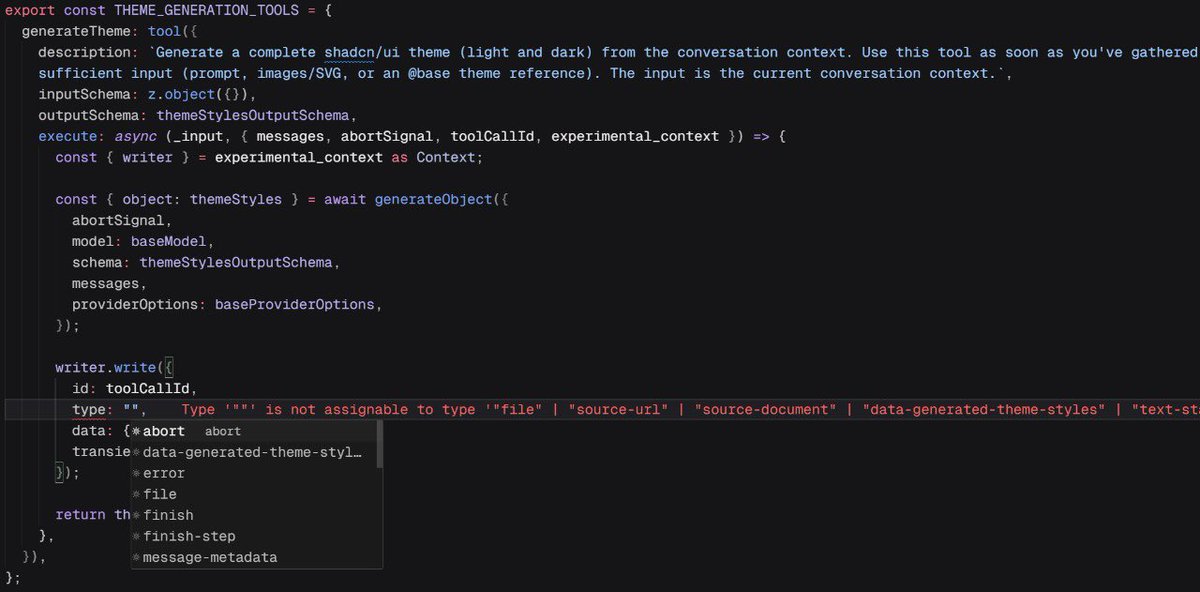
Task: Pick the 'message-metadata' suggestion
Action: tap(255, 557)
